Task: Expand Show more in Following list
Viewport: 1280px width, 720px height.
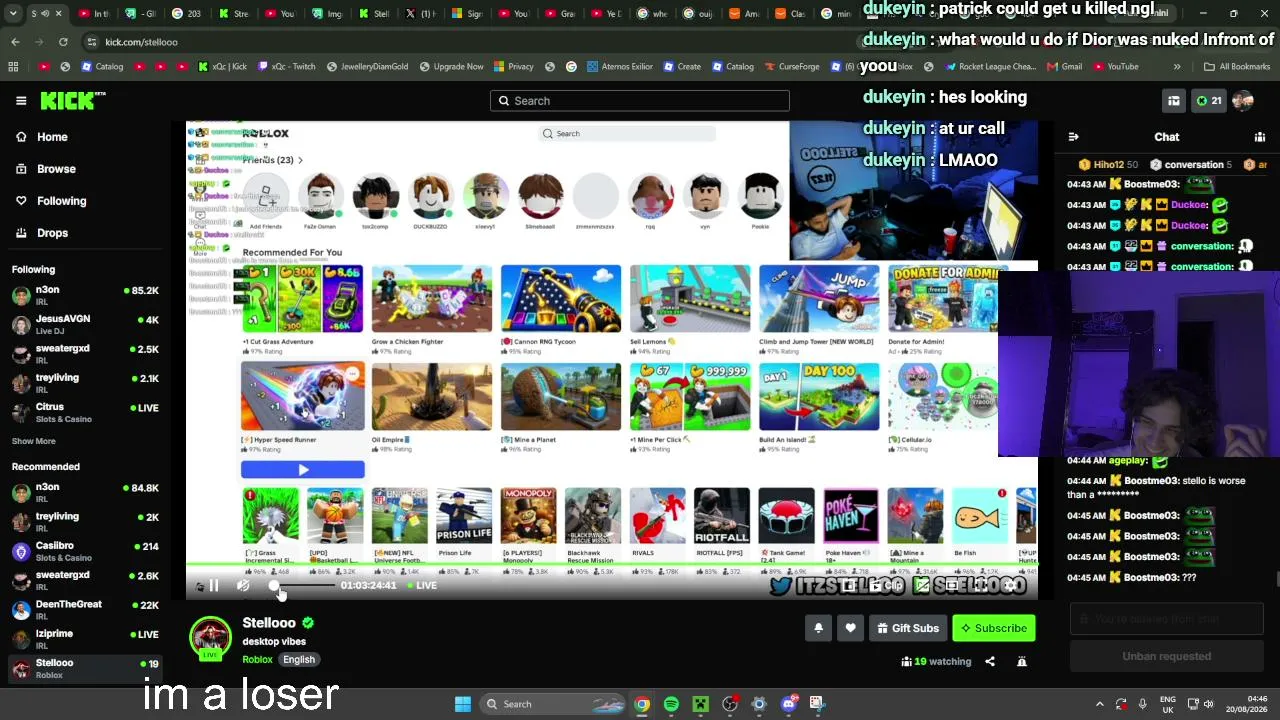Action: coord(34,441)
